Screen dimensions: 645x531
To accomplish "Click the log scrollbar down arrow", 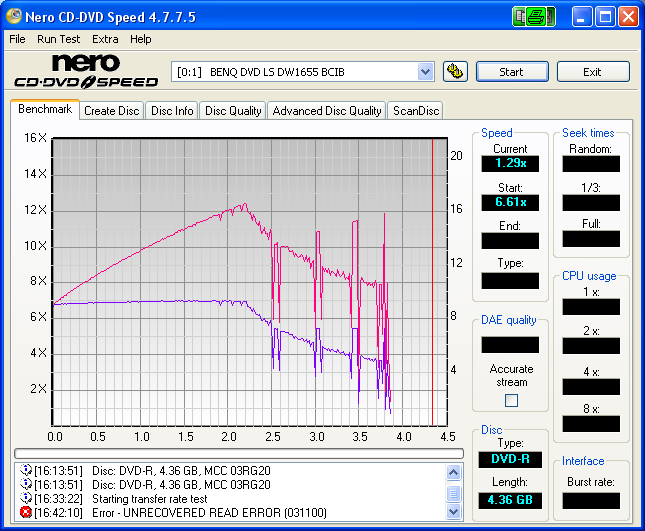I will pos(453,512).
